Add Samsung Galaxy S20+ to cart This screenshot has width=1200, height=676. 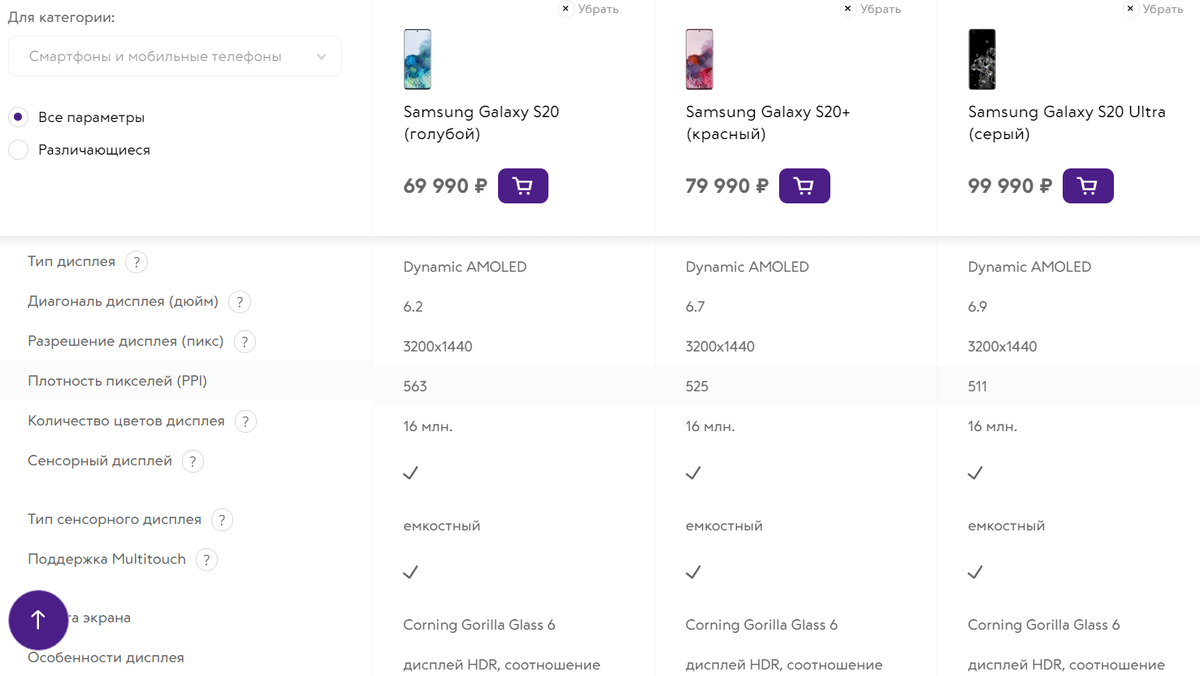(x=804, y=186)
